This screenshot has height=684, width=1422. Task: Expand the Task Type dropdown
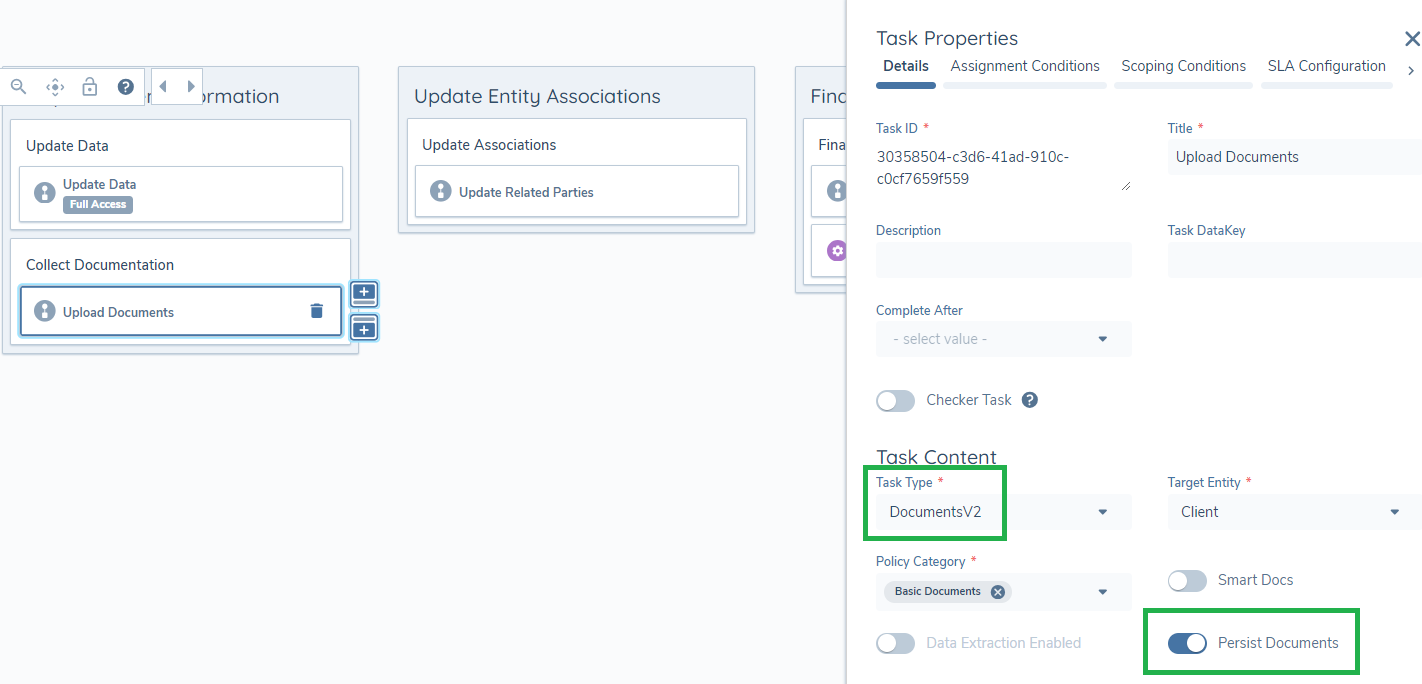coord(1003,512)
